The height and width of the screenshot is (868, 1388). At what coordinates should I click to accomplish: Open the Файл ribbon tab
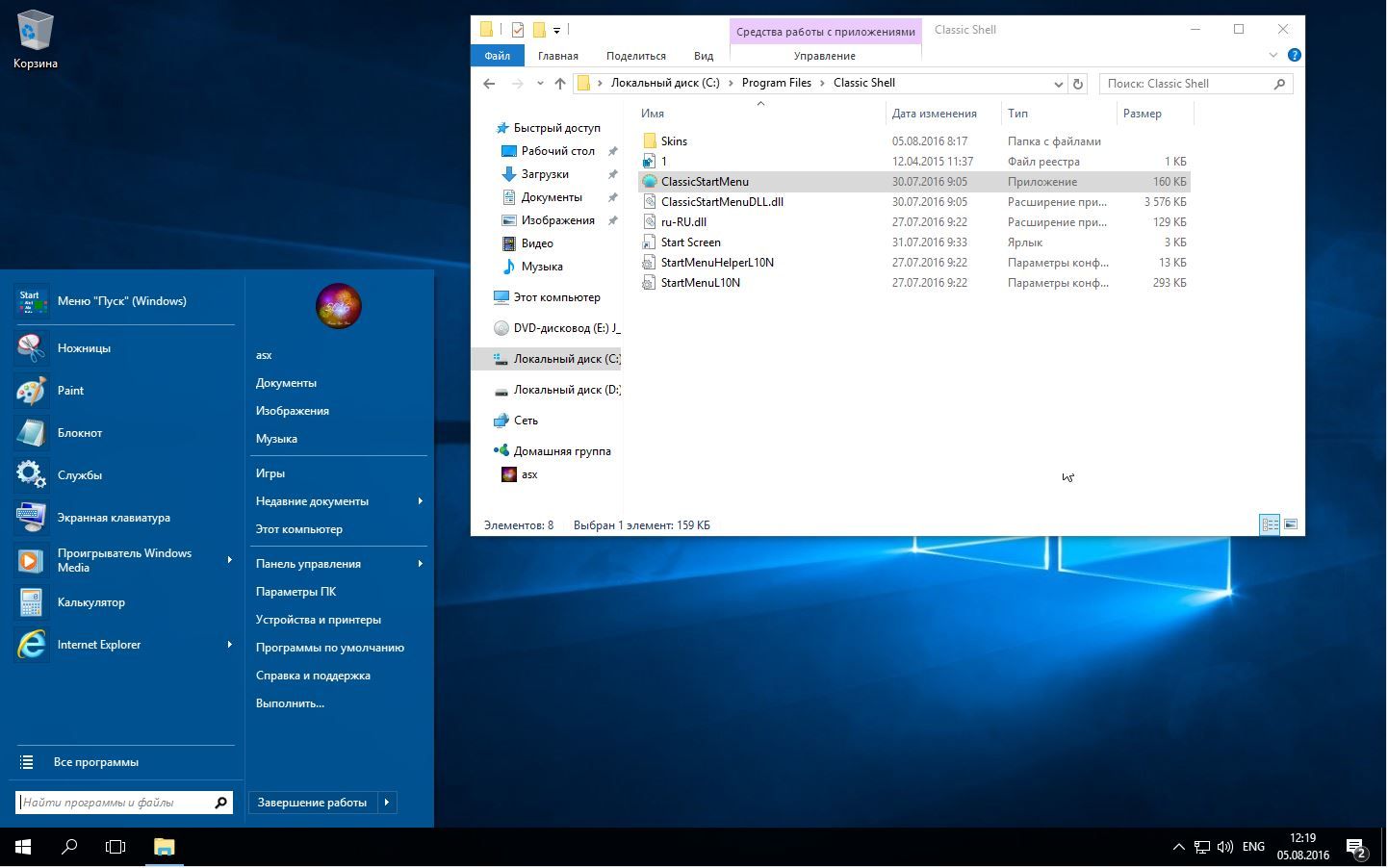tap(497, 56)
